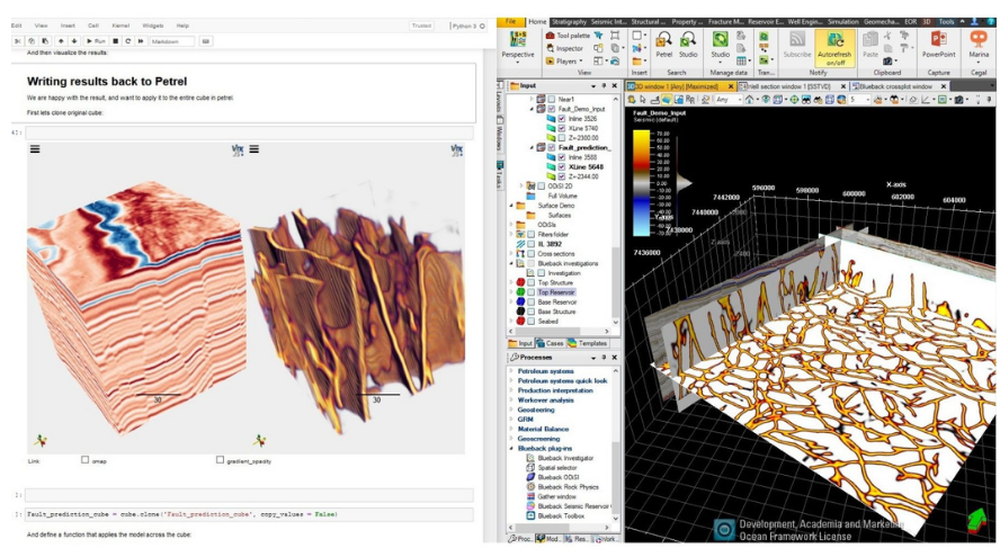Move notebook cell down
1000x551 pixels.
74,41
